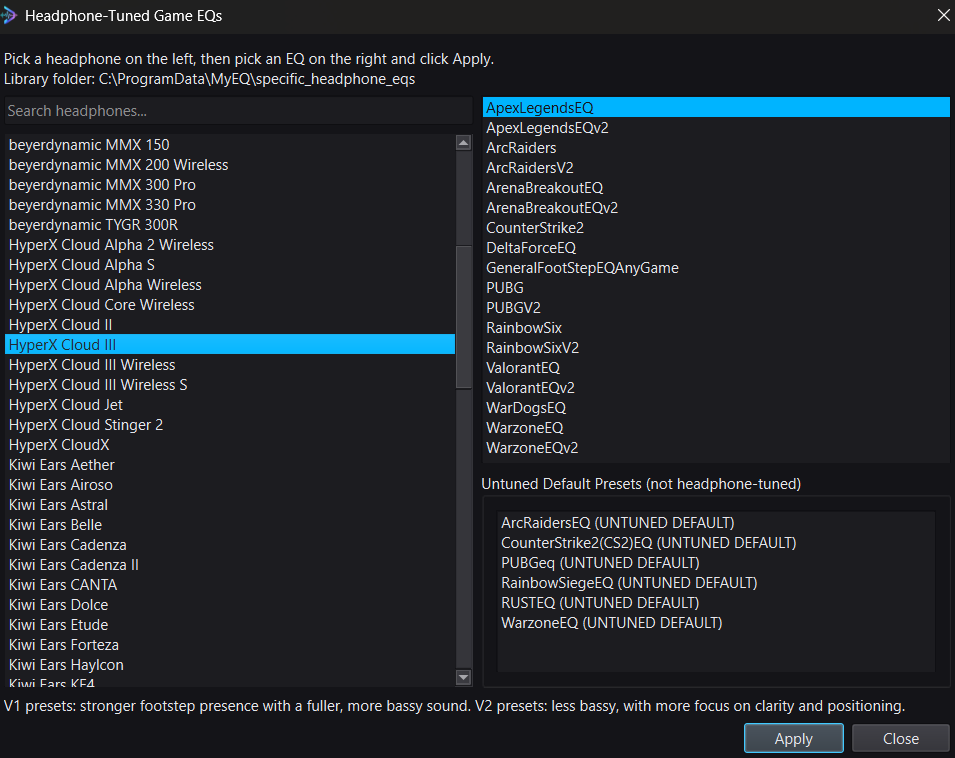
Task: Select GeneralFootStepEQAnyGame preset
Action: click(x=716, y=268)
